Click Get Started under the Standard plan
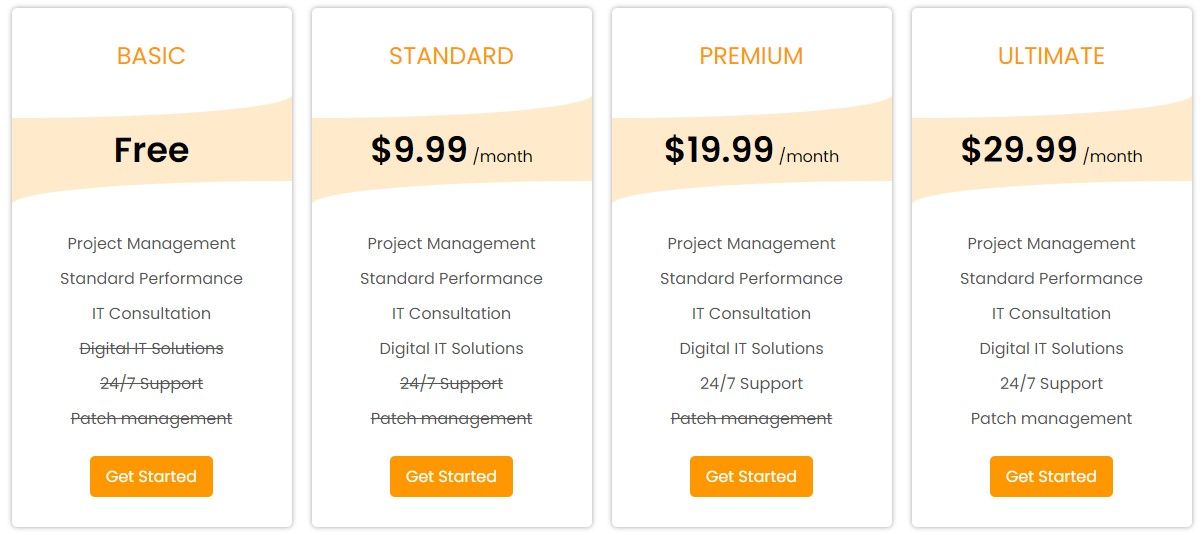Viewport: 1202px width, 535px height. point(451,476)
